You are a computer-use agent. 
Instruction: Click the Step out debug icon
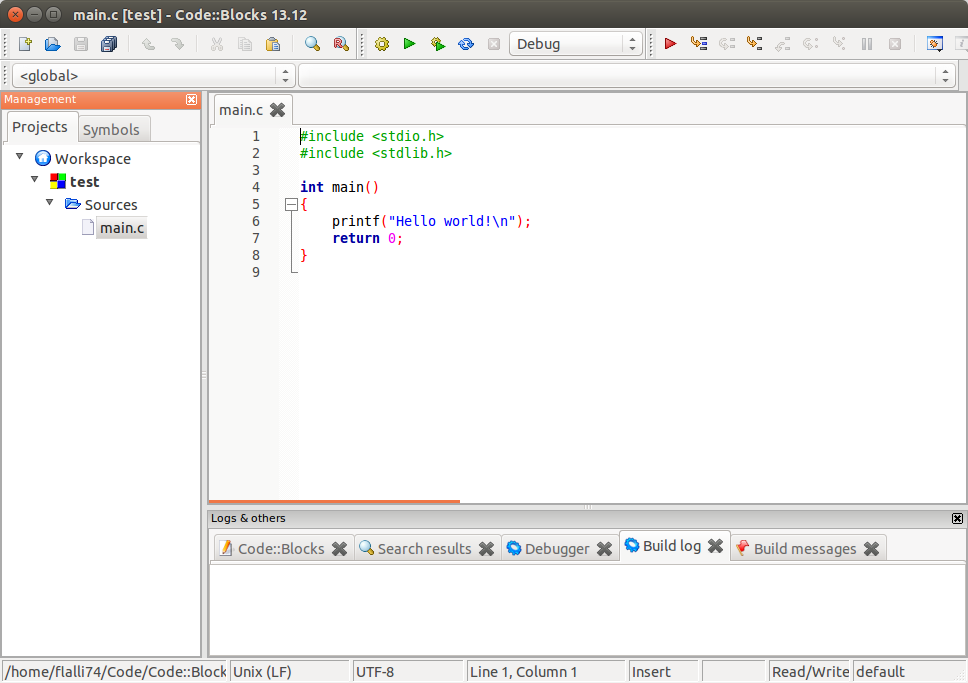[x=783, y=44]
